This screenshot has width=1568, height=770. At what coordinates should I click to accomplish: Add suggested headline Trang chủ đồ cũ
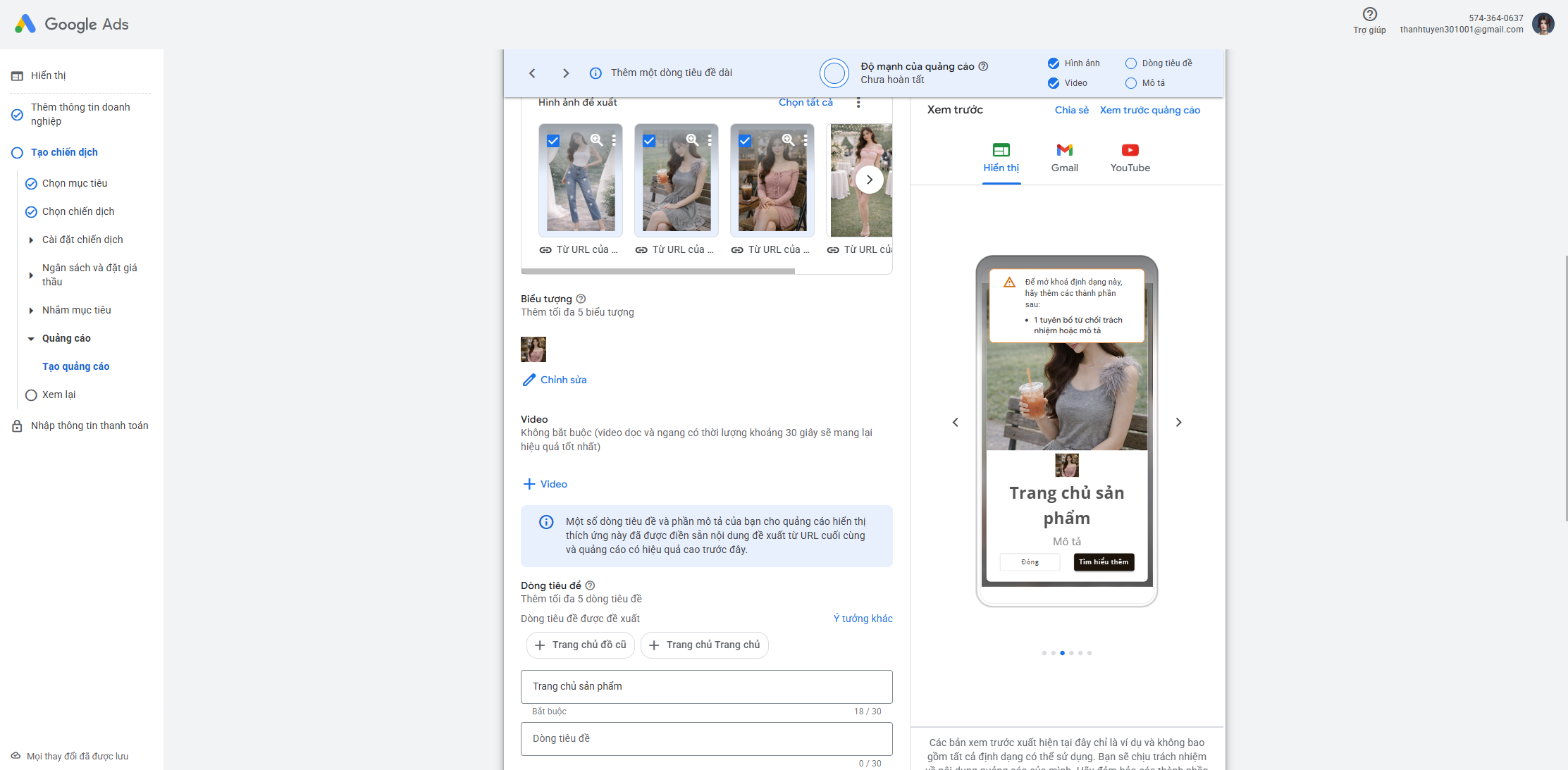(581, 645)
